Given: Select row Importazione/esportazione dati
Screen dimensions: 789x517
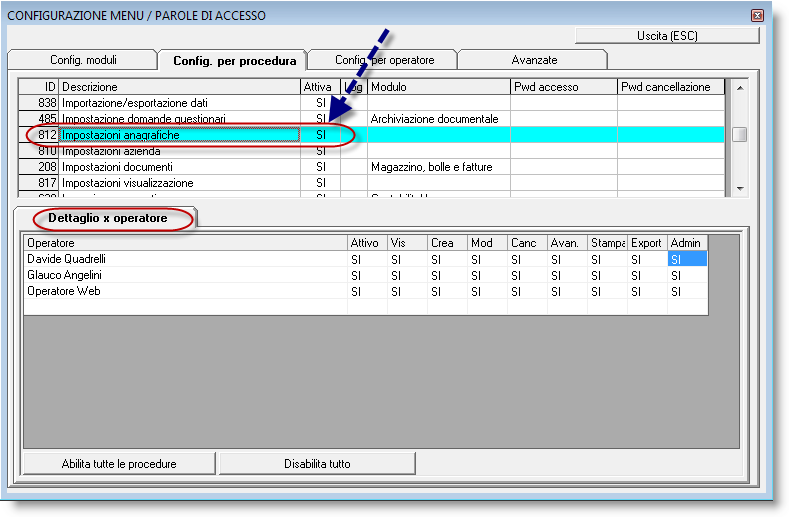Looking at the screenshot, I should [371, 103].
